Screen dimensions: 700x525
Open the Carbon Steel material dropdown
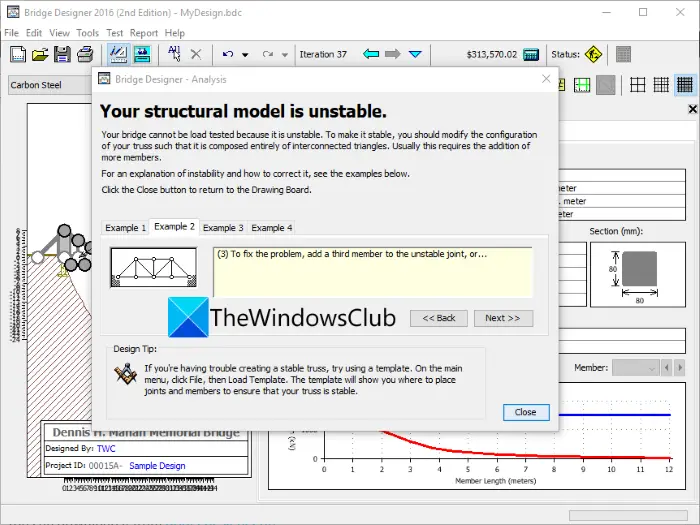tap(50, 85)
